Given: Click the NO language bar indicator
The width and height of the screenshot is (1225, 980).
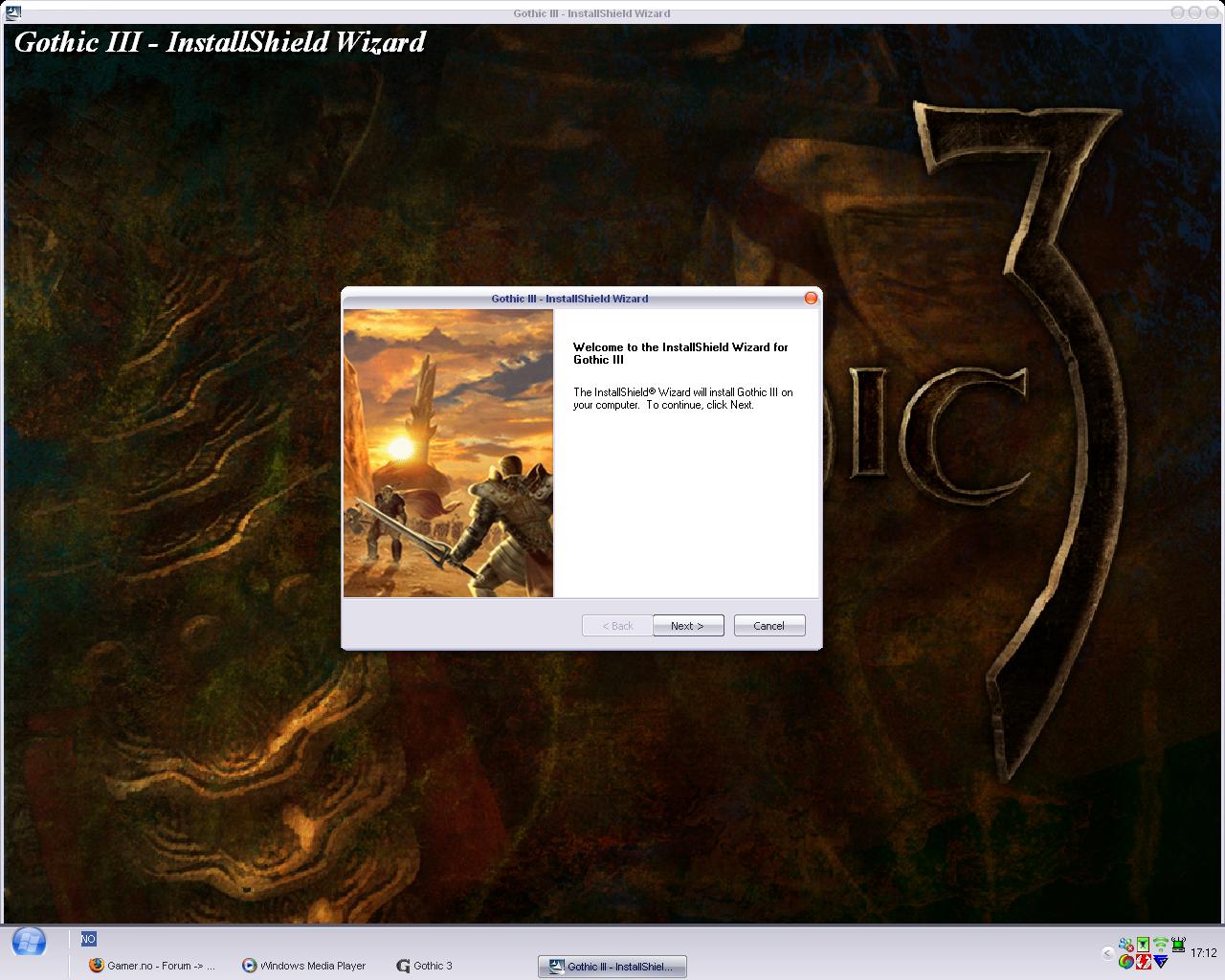Looking at the screenshot, I should [88, 940].
